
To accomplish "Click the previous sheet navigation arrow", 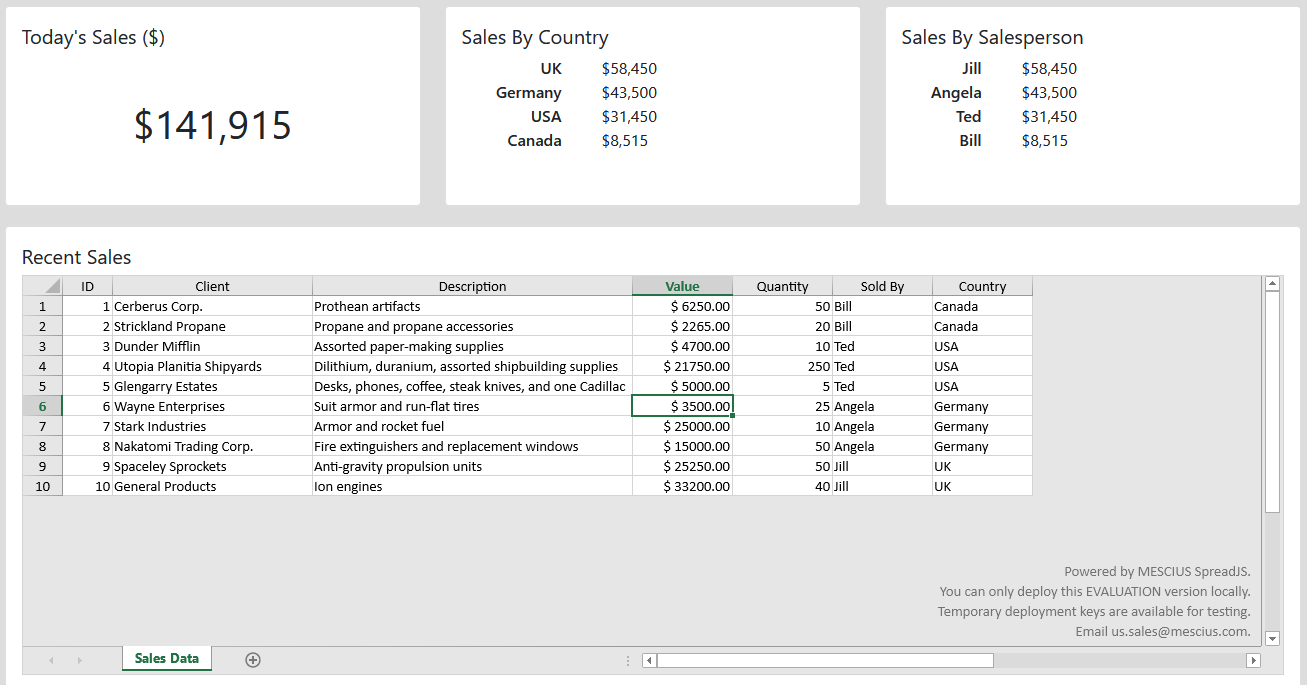I will coord(51,660).
